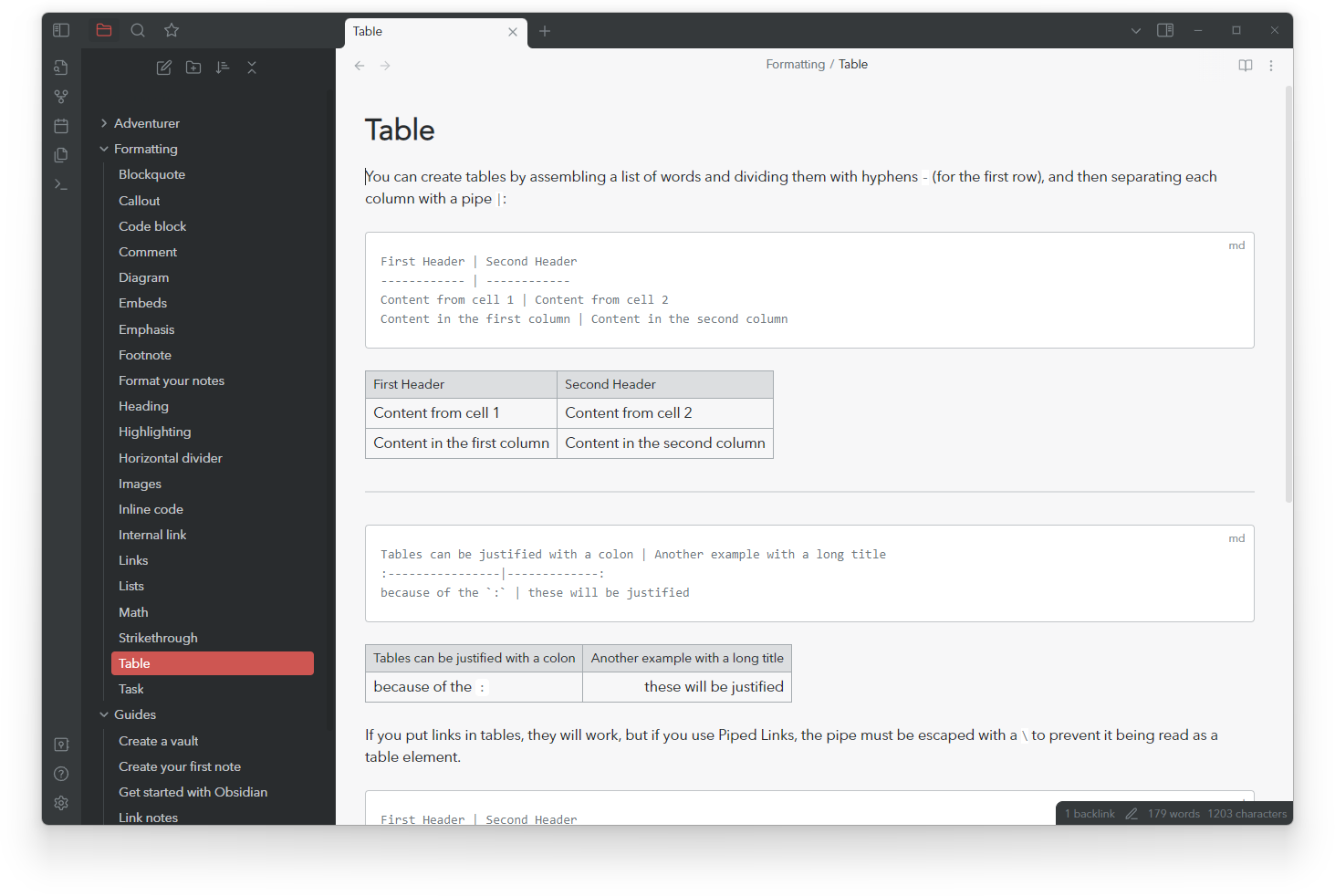Collapse all folders icon
The image size is (1335, 896).
[x=252, y=68]
